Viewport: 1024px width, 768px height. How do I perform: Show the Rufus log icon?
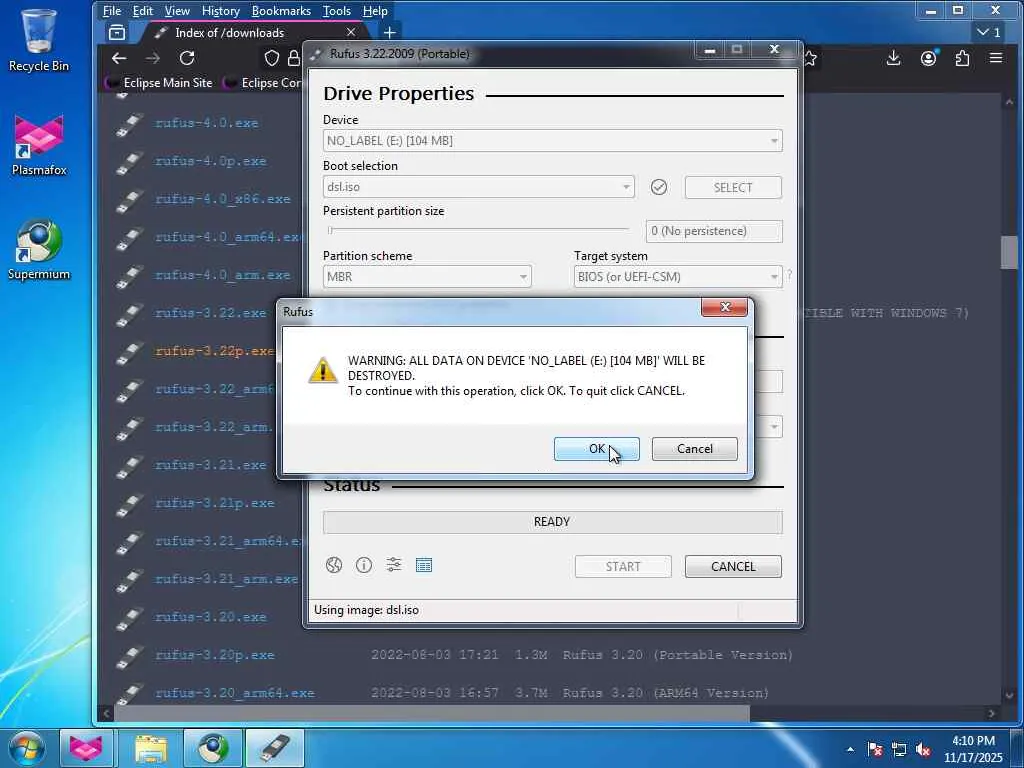pyautogui.click(x=424, y=565)
